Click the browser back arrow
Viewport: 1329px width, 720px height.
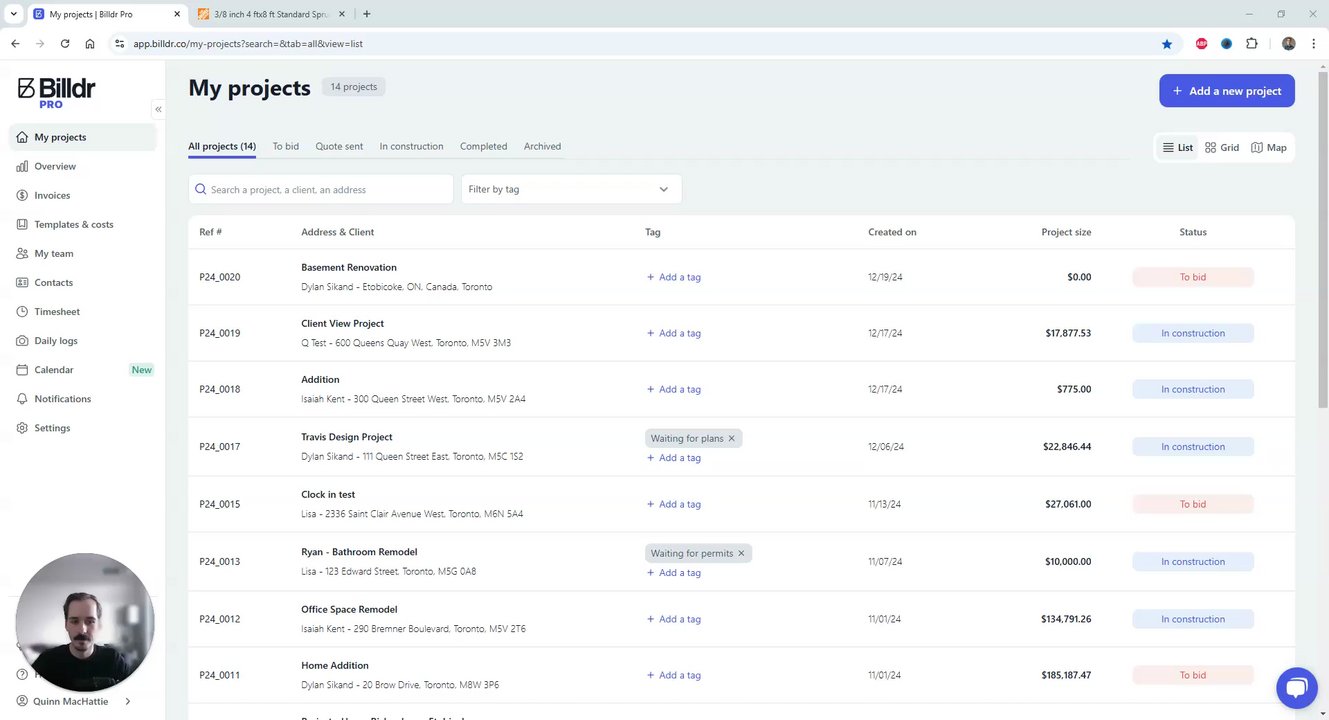tap(15, 44)
